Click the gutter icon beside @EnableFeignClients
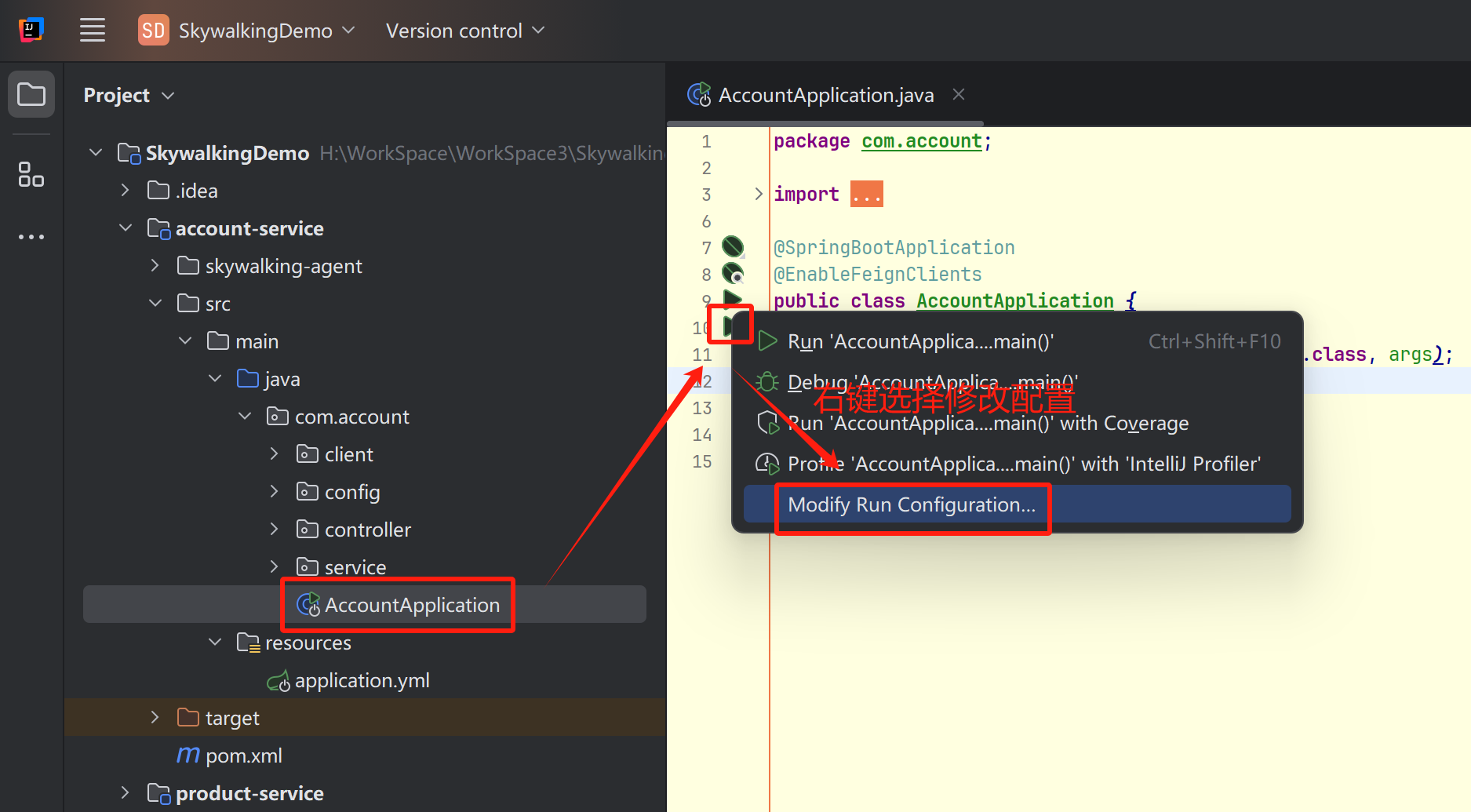Image resolution: width=1471 pixels, height=812 pixels. [x=733, y=273]
